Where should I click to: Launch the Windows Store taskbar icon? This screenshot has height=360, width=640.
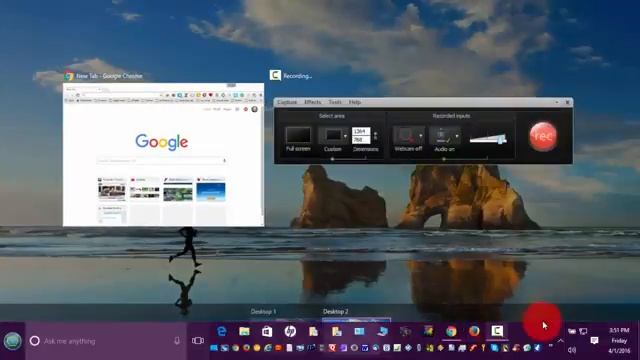coord(267,331)
